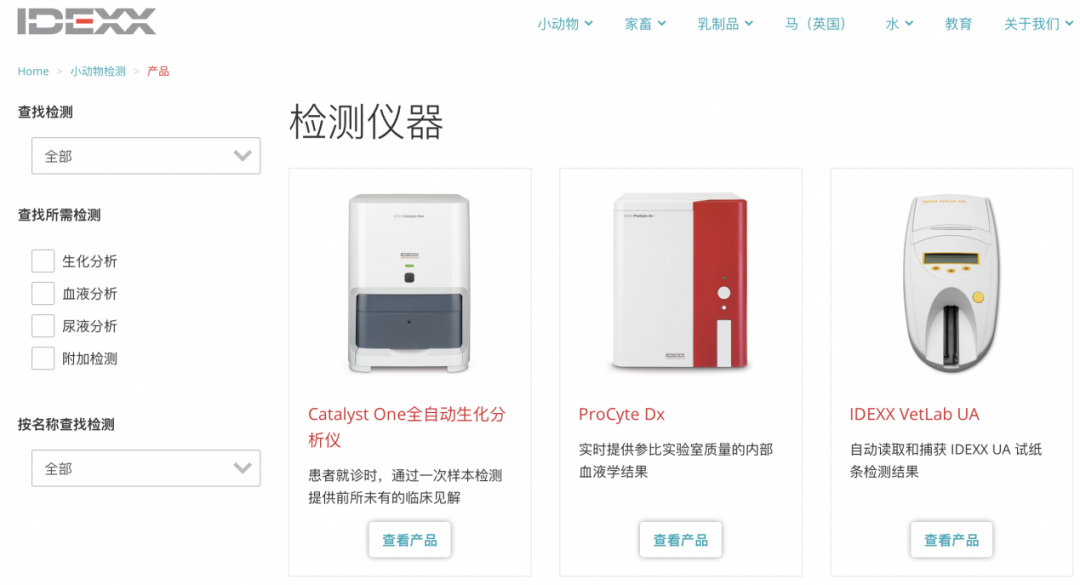The image size is (1080, 585).
Task: Enable the 附加检测 filter checkbox
Action: tap(43, 358)
